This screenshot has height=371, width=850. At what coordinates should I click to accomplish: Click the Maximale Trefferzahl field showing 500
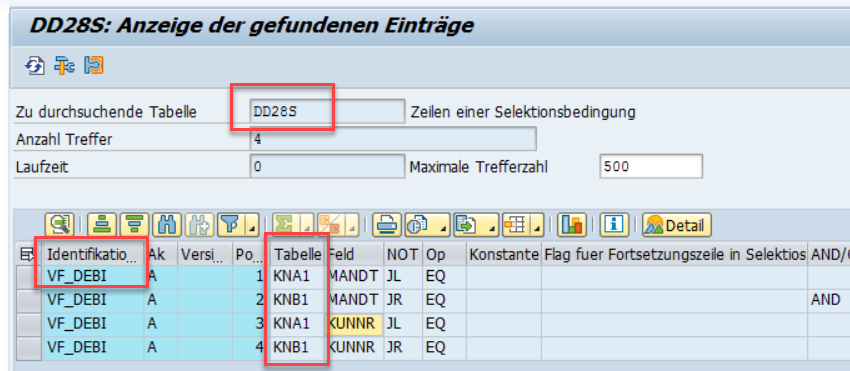[x=651, y=167]
